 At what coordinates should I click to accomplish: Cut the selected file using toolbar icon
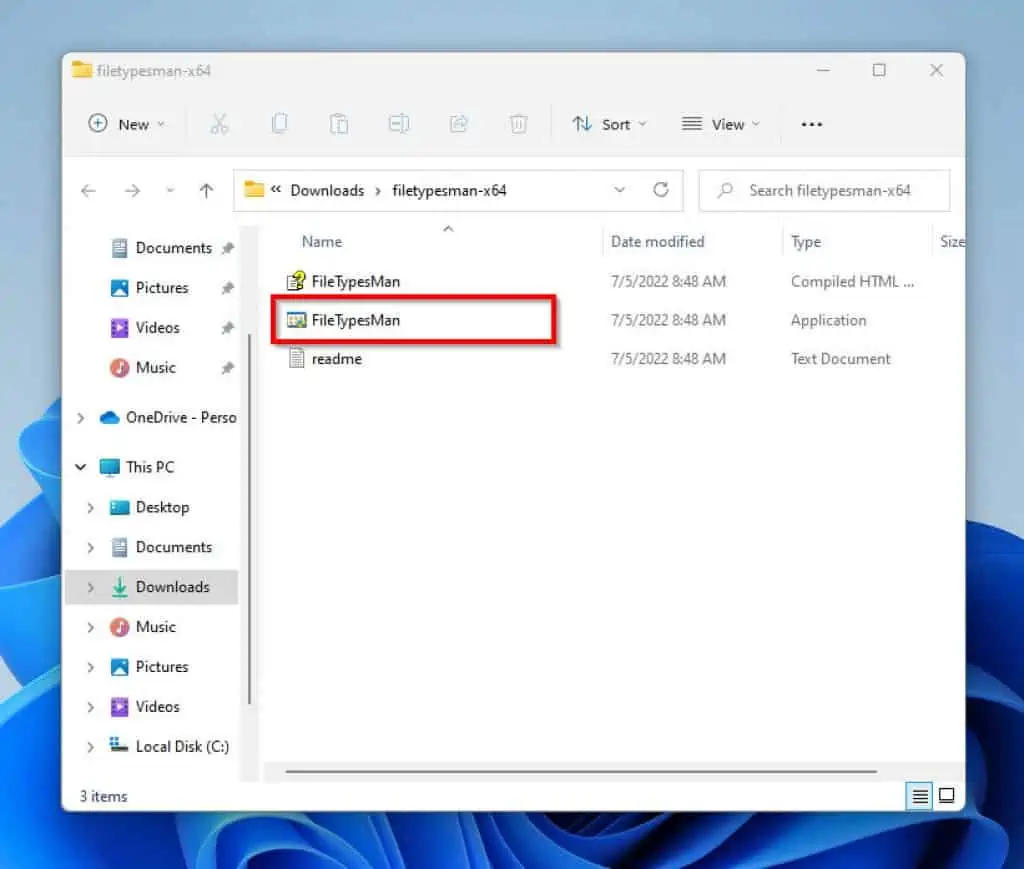(x=220, y=123)
